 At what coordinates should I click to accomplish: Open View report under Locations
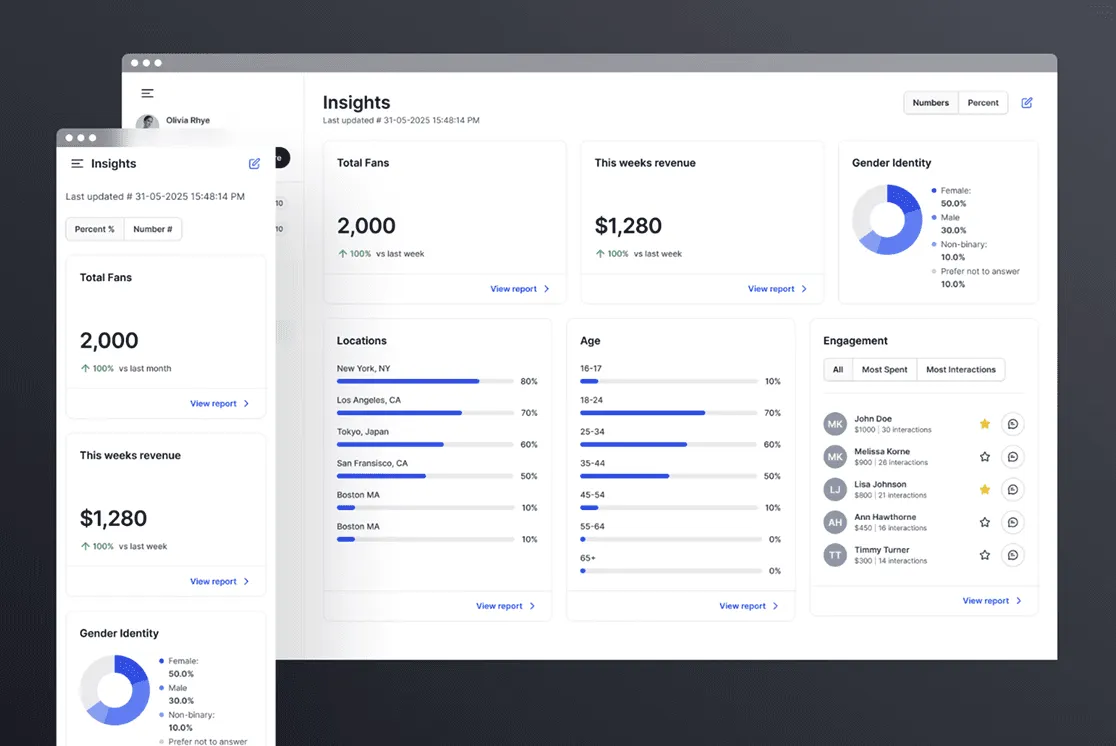click(505, 606)
